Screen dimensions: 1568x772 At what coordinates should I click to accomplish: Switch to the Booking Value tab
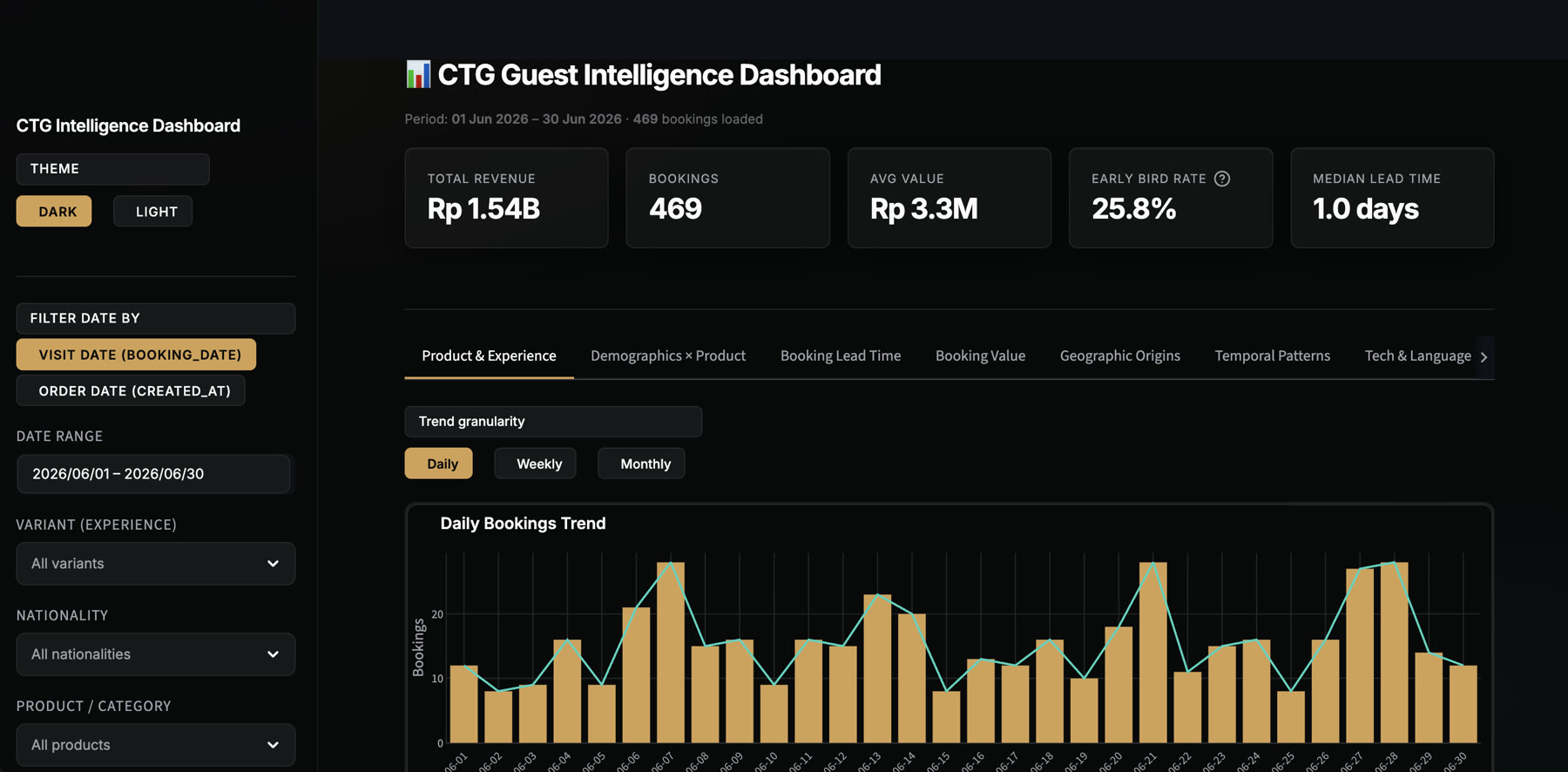[980, 356]
